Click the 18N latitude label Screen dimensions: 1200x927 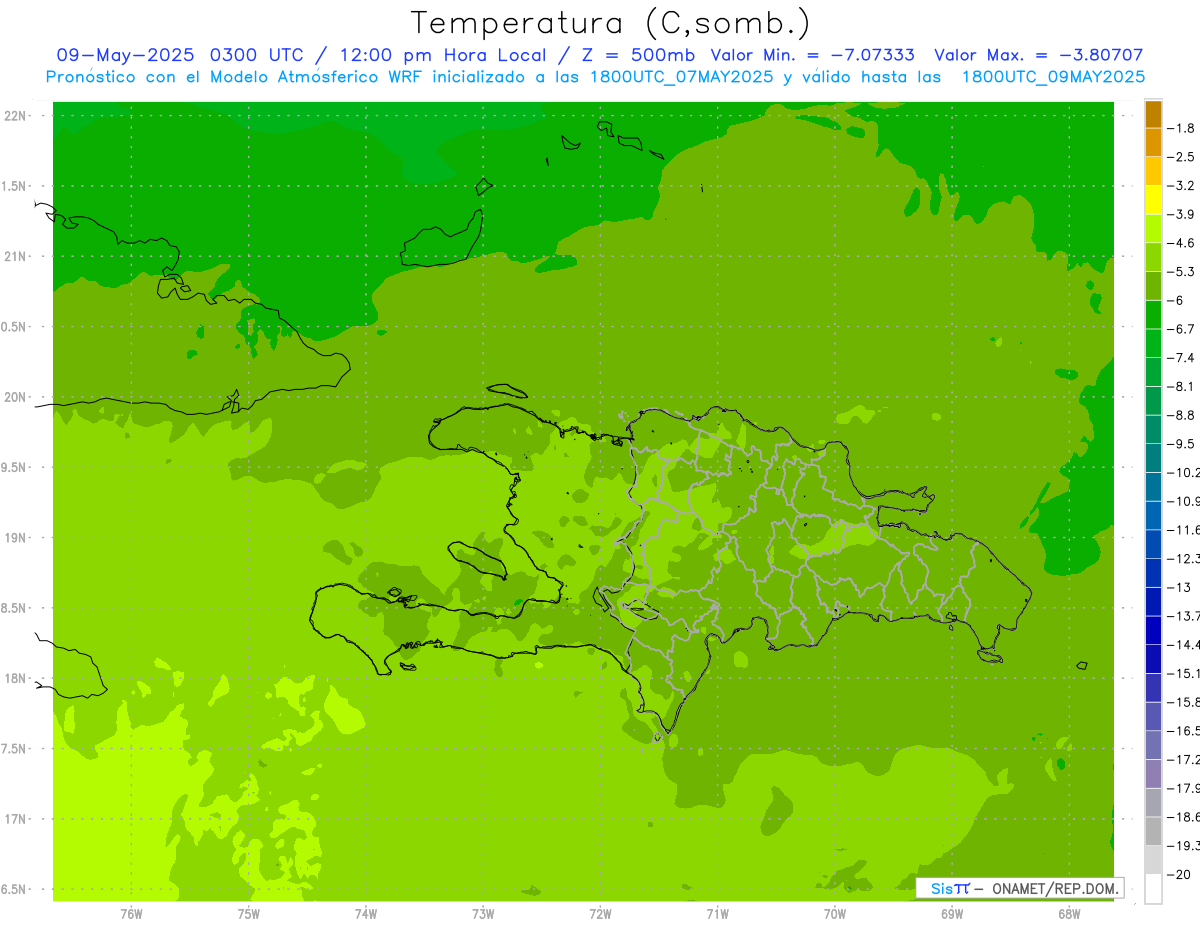point(15,678)
